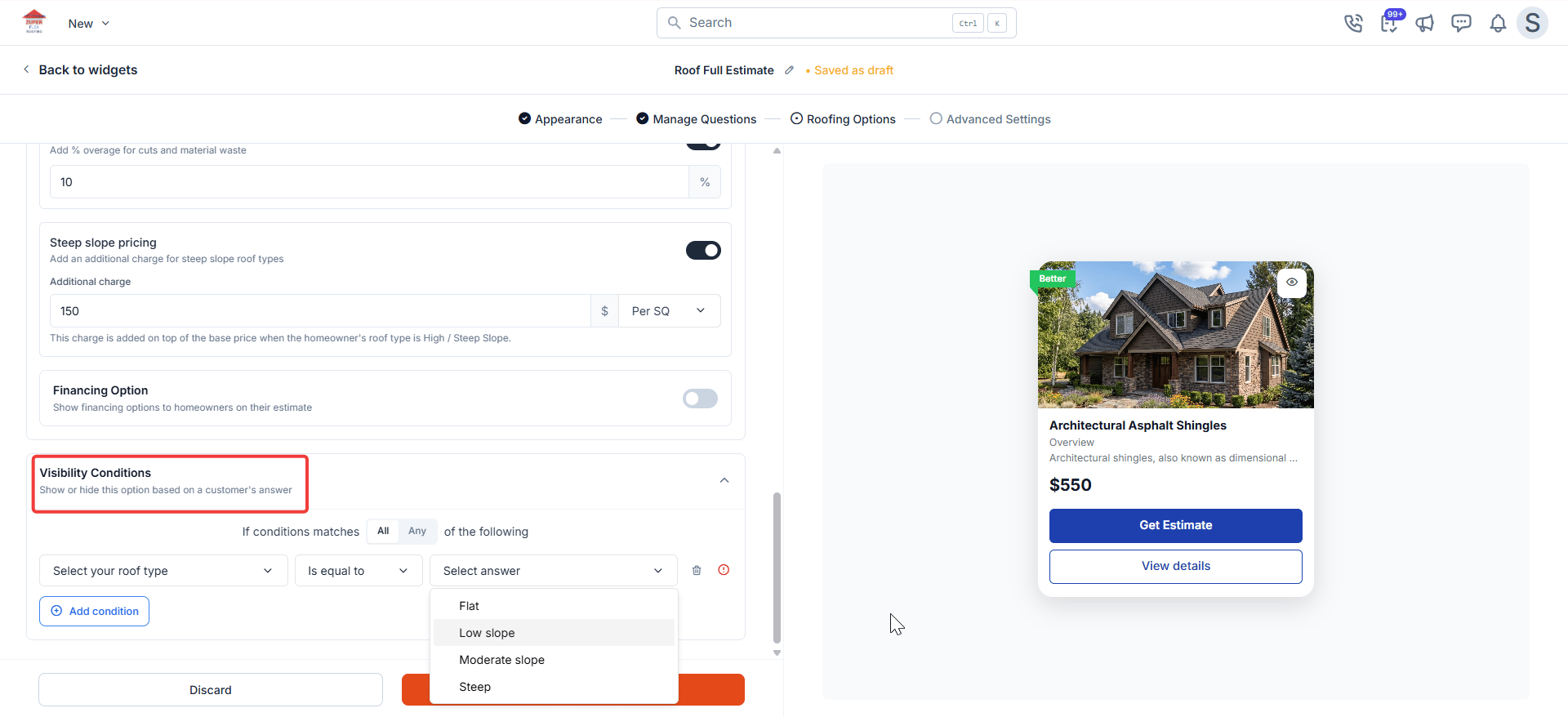Screen dimensions: 1568x717
Task: Click the Add condition button
Action: [x=94, y=611]
